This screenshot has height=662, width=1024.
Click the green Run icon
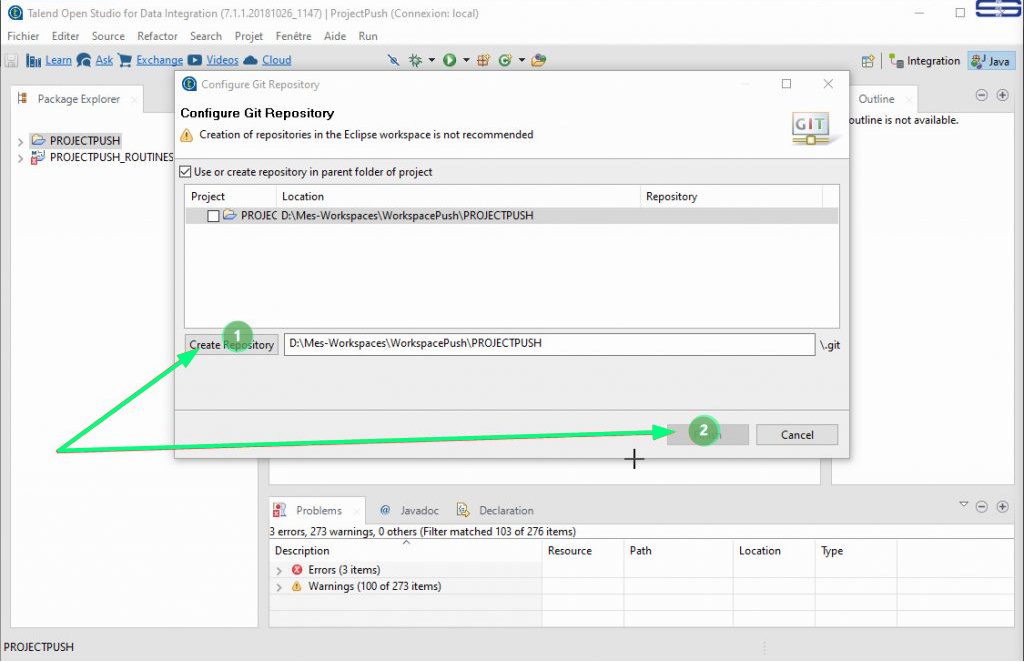click(449, 60)
